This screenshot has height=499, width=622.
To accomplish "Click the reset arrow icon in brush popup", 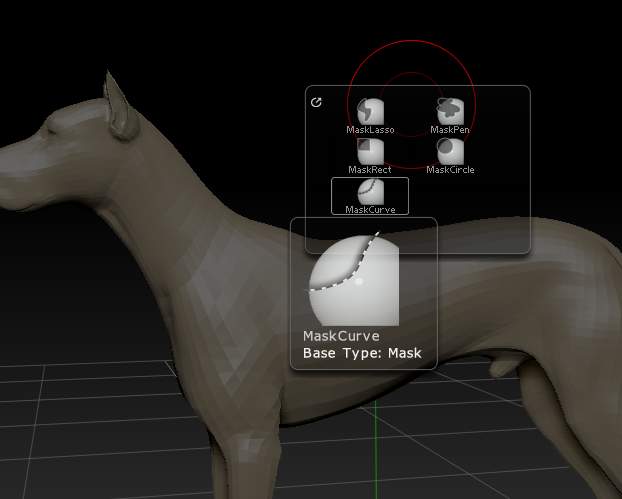I will pos(316,102).
